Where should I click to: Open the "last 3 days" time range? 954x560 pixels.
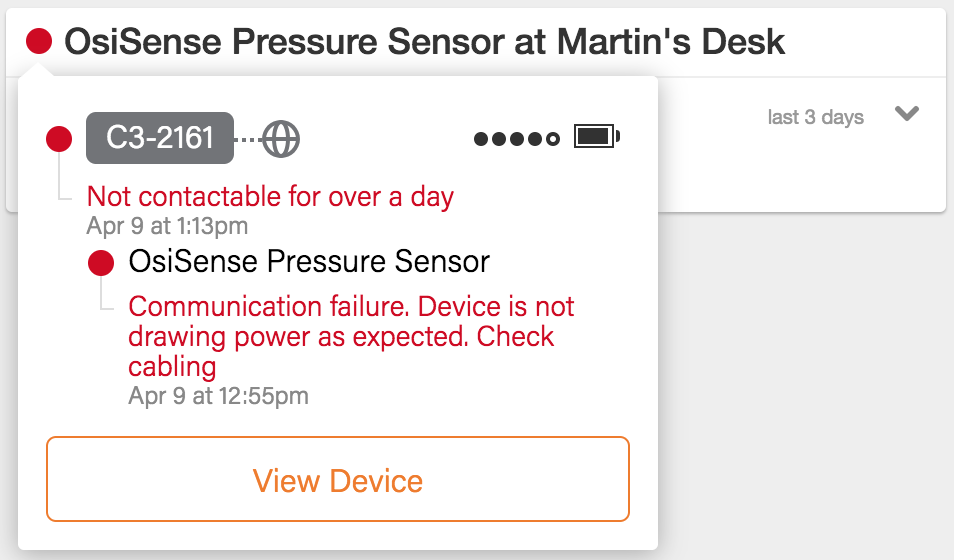[x=815, y=117]
